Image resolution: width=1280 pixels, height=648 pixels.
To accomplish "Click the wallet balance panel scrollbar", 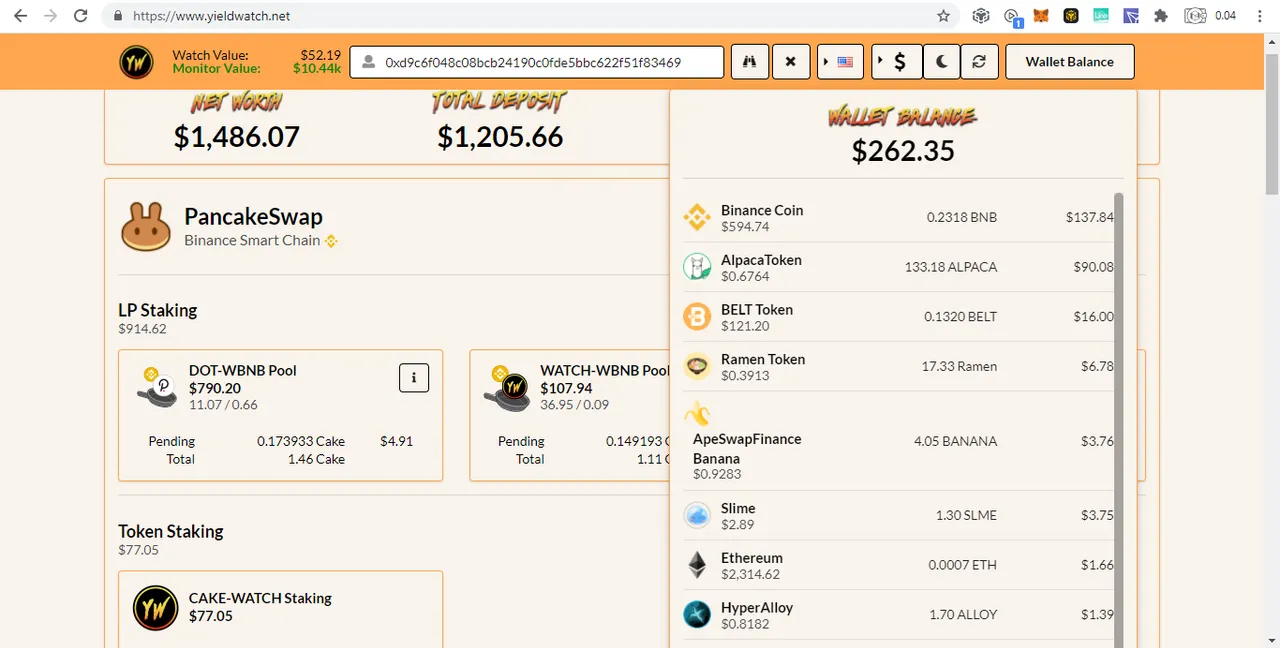I will 1119,420.
